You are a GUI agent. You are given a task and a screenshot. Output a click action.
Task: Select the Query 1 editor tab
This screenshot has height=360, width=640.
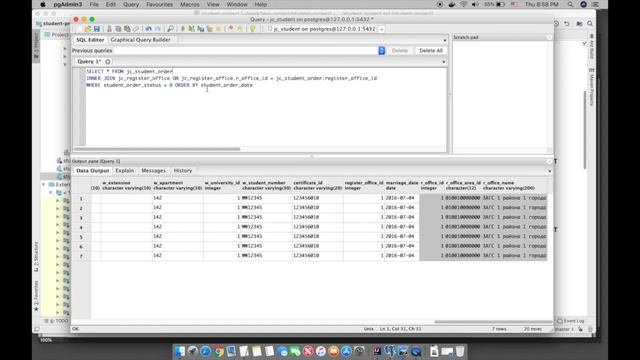point(89,61)
